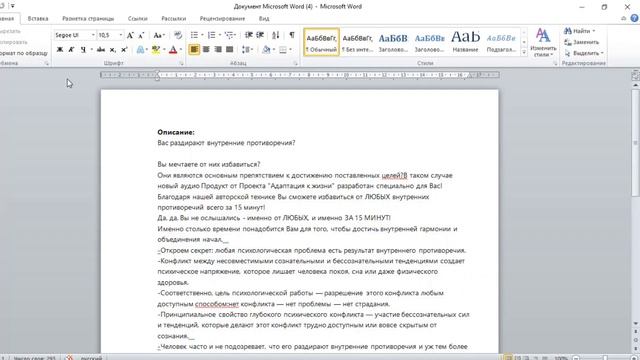Screen dimensions: 640x360
Task: Click the Grow Font icon
Action: 130,35
